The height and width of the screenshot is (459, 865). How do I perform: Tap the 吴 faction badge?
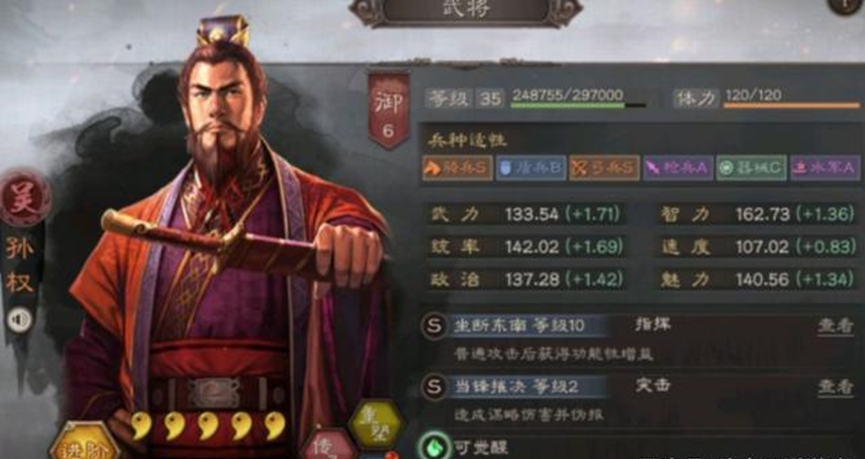[26, 198]
